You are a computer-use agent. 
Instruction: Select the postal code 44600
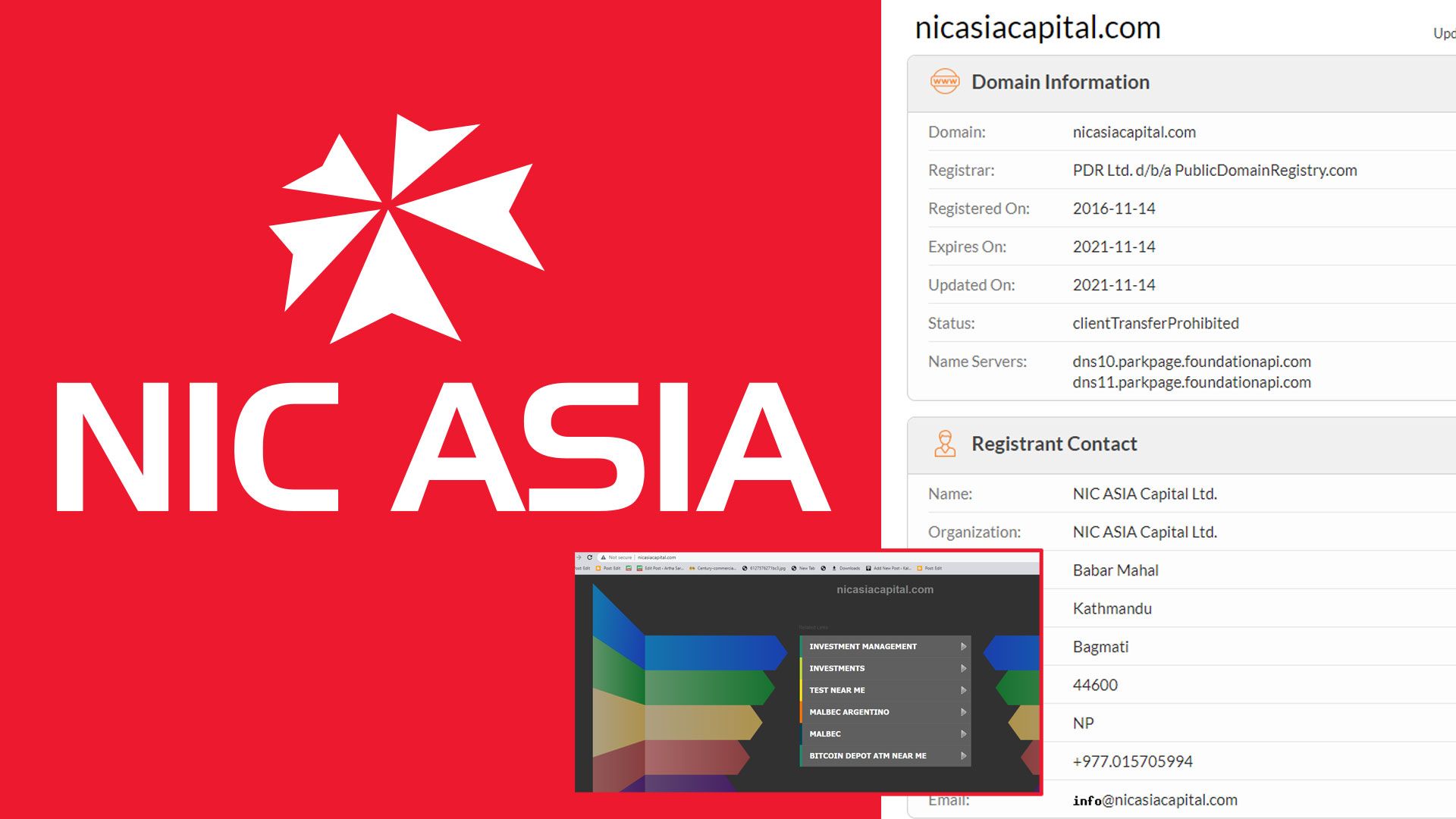click(x=1095, y=685)
